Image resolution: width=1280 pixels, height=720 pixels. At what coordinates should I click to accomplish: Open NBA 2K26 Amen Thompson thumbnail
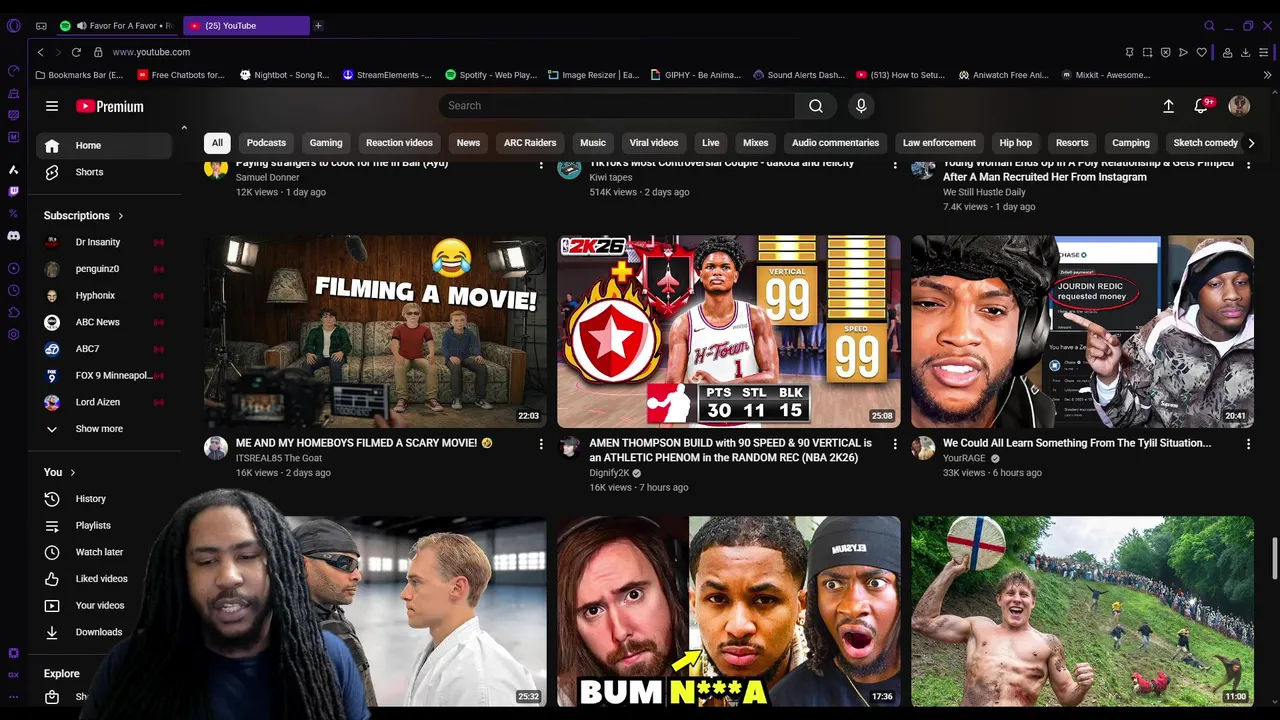(x=729, y=332)
